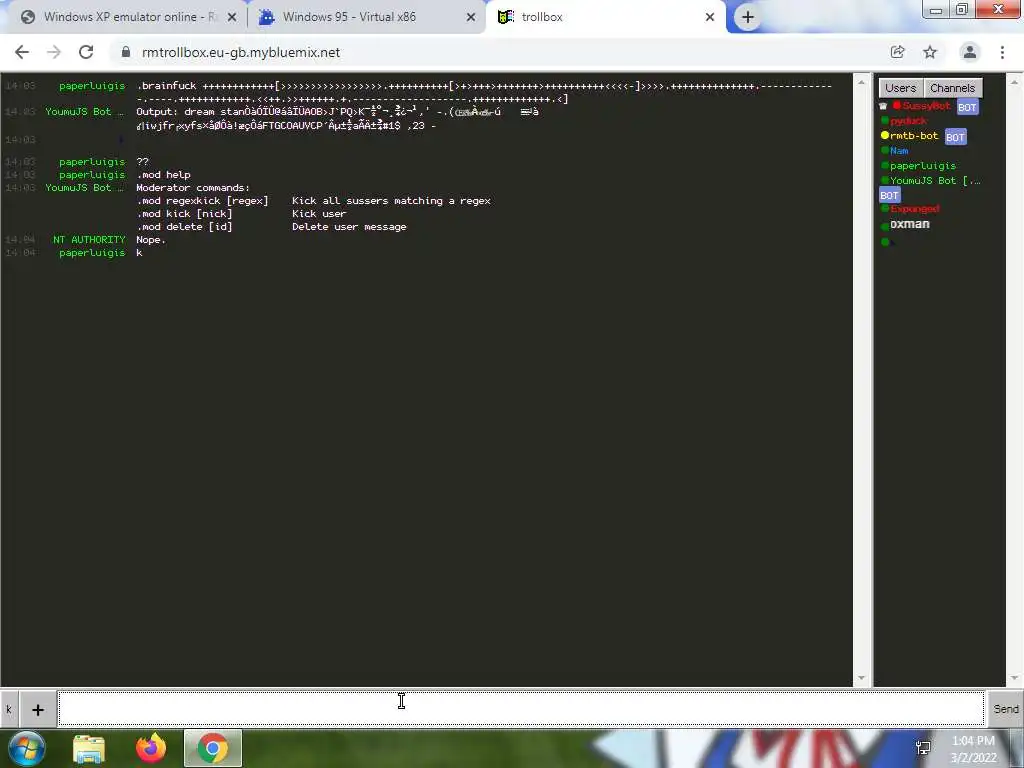1024x768 pixels.
Task: Click NT AUTHORITY username in chat
Action: pos(89,240)
